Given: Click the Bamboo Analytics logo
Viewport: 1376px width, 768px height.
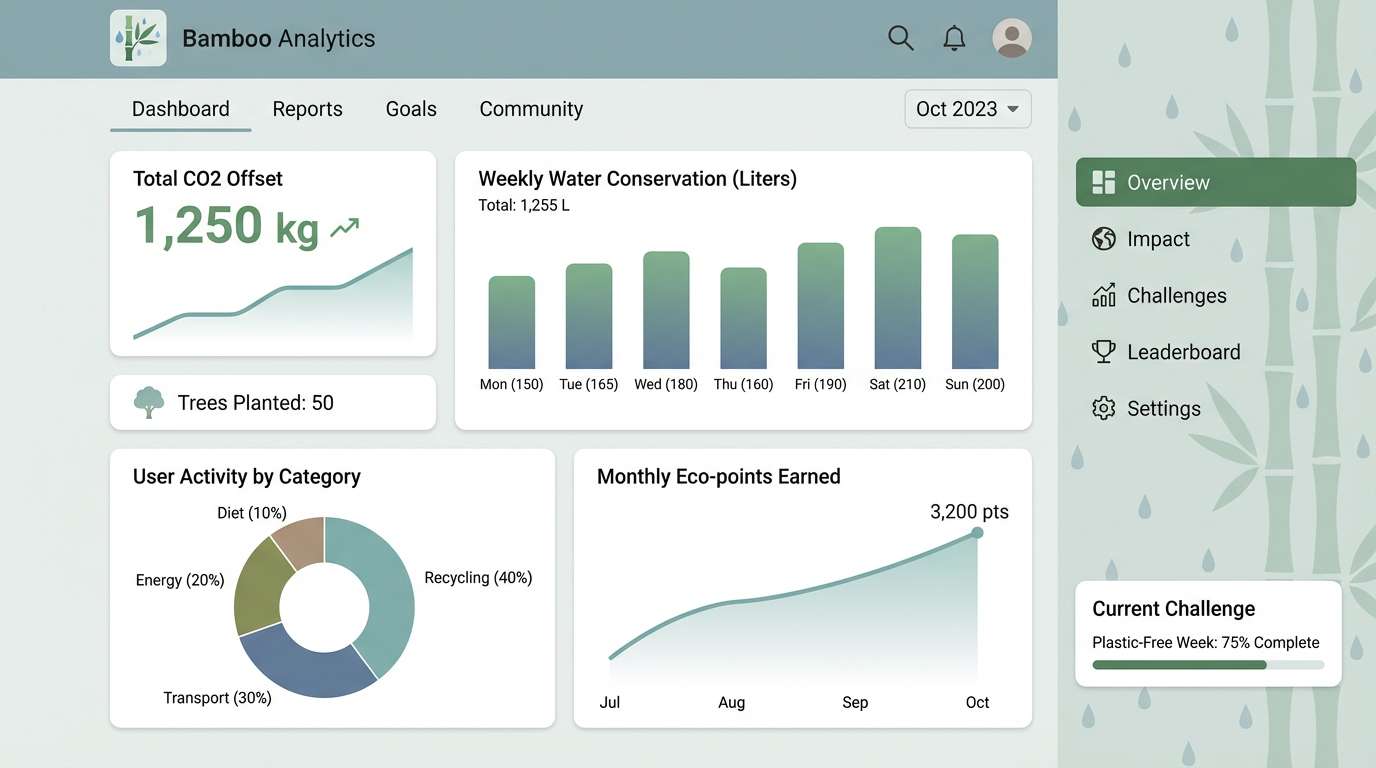Looking at the screenshot, I should [x=138, y=37].
